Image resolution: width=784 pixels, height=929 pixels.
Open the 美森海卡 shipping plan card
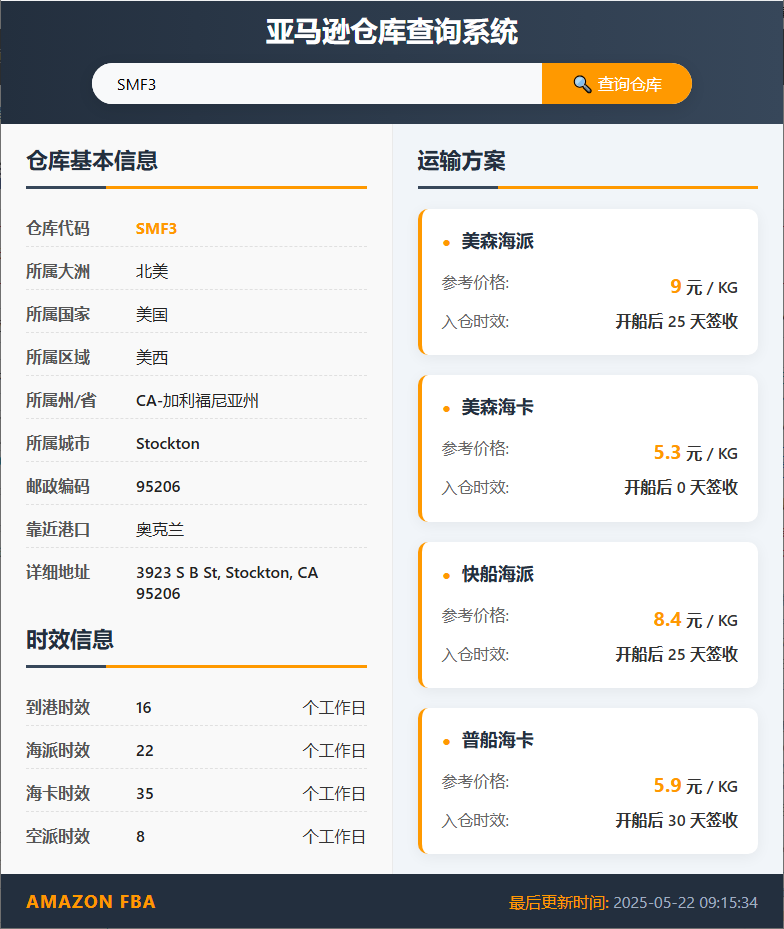tap(588, 449)
